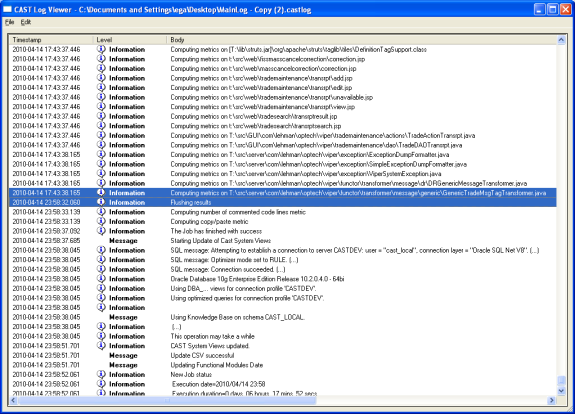Viewport: 575px width, 414px height.
Task: Sort by the Timestamp column header
Action: coord(51,40)
